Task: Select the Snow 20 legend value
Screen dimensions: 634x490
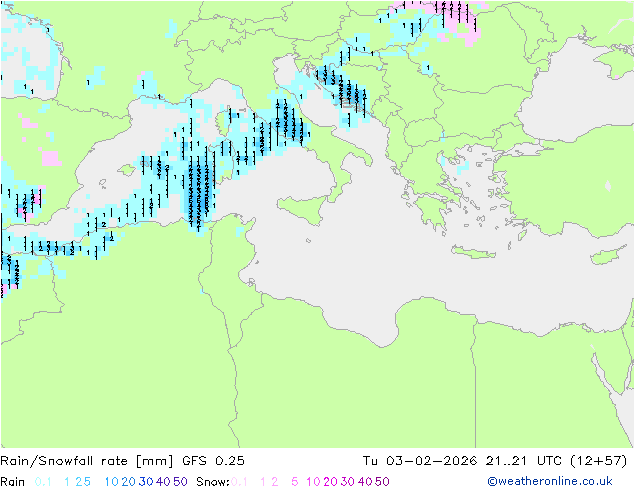Action: pyautogui.click(x=330, y=482)
